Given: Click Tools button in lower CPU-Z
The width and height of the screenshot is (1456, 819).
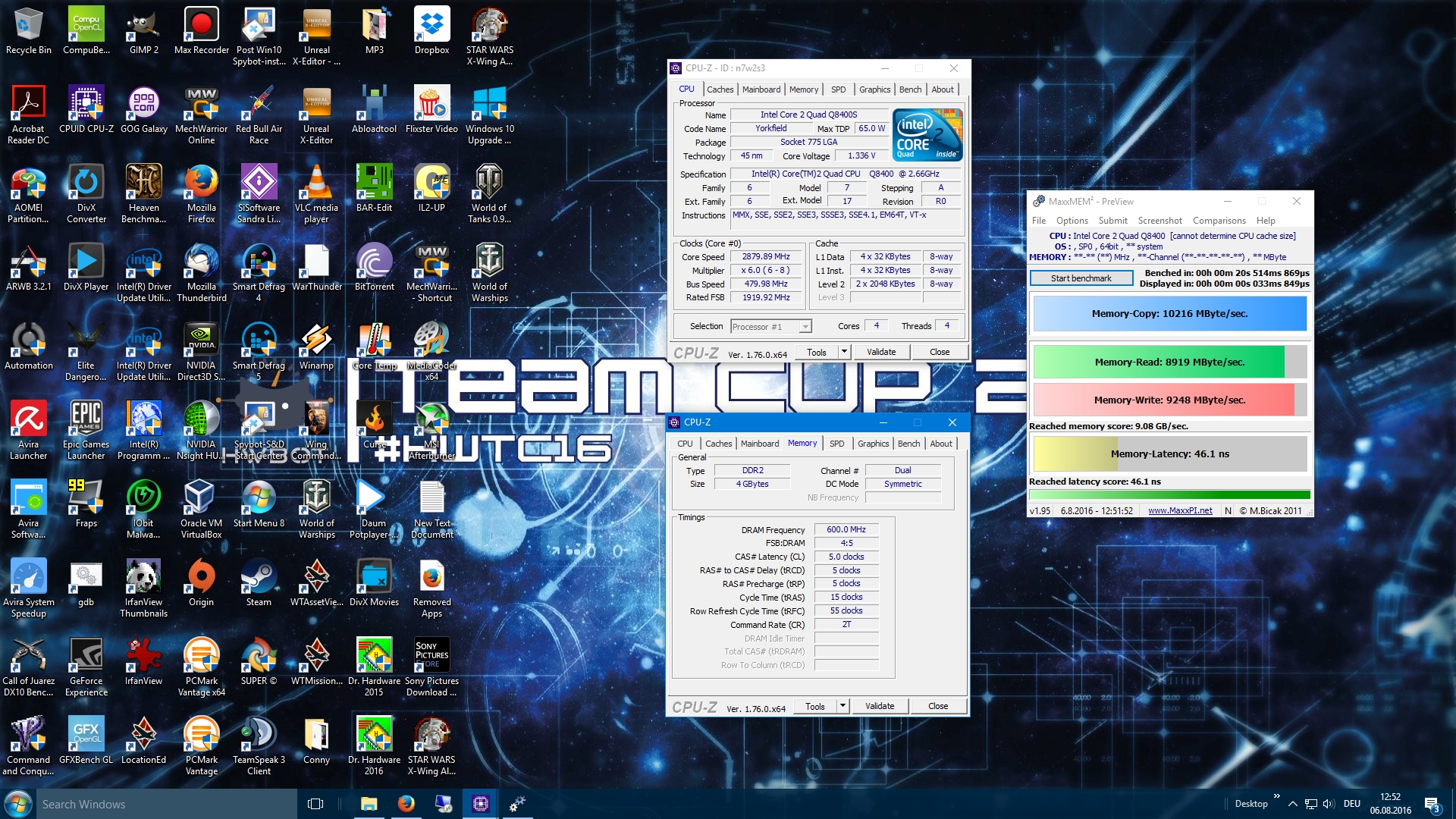Looking at the screenshot, I should coord(815,706).
